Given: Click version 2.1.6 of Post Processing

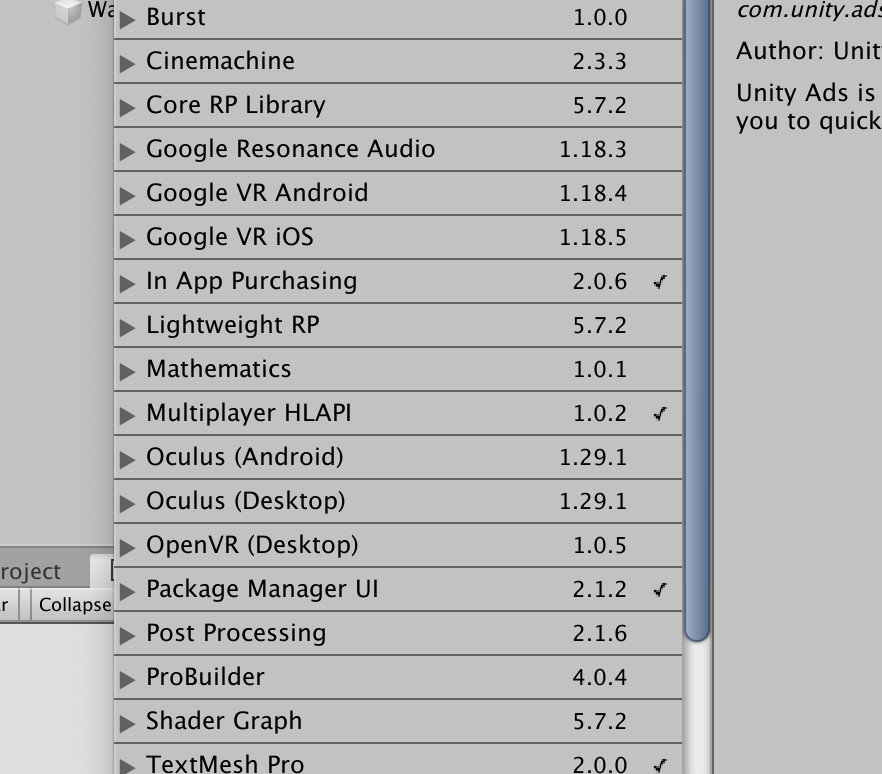Looking at the screenshot, I should [600, 633].
